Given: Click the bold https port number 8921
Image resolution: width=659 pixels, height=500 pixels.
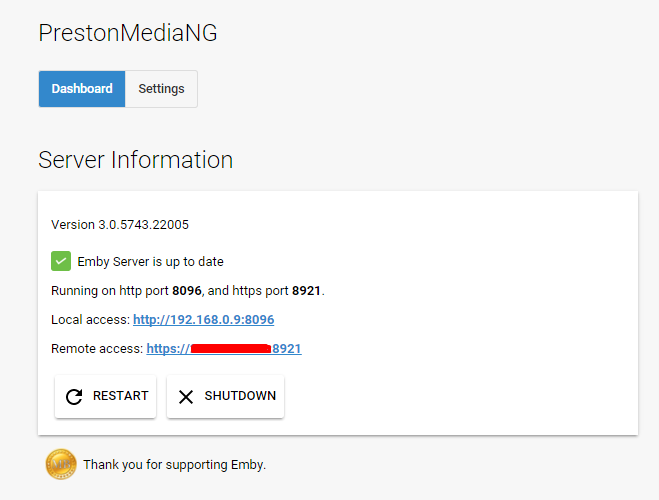Looking at the screenshot, I should click(x=306, y=291).
